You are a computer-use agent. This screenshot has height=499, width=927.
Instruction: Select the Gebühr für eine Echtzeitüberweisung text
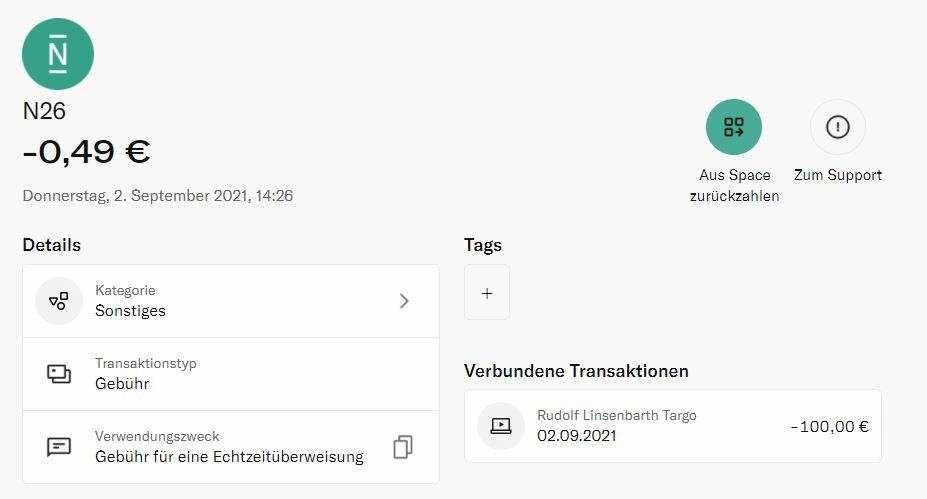tap(229, 457)
